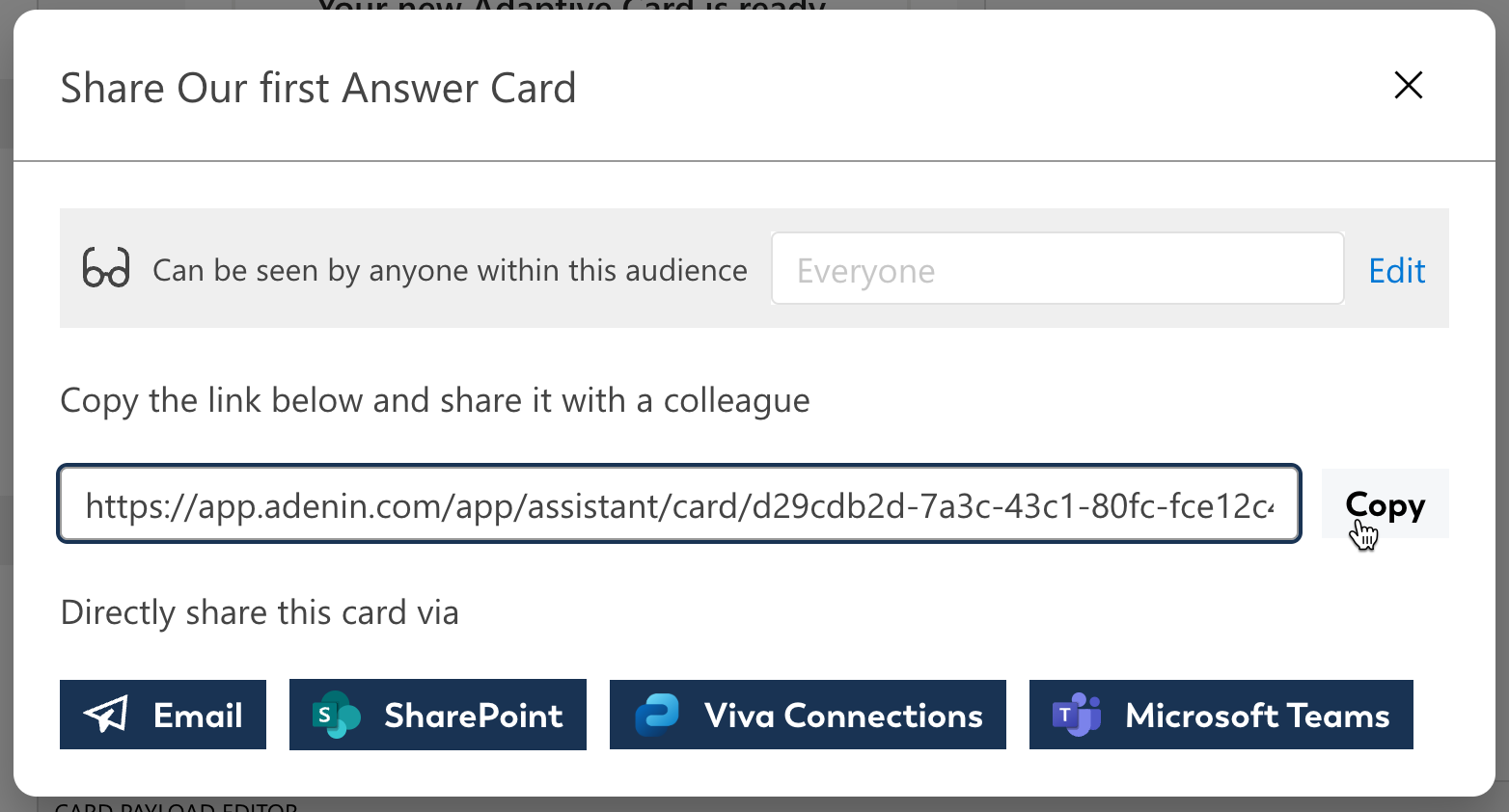Image resolution: width=1509 pixels, height=812 pixels.
Task: Click the purple Microsoft Teams logo icon
Action: (1076, 715)
